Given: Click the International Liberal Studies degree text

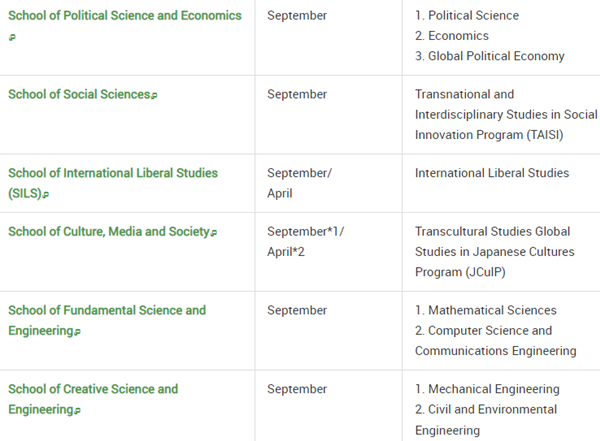Looking at the screenshot, I should [492, 173].
